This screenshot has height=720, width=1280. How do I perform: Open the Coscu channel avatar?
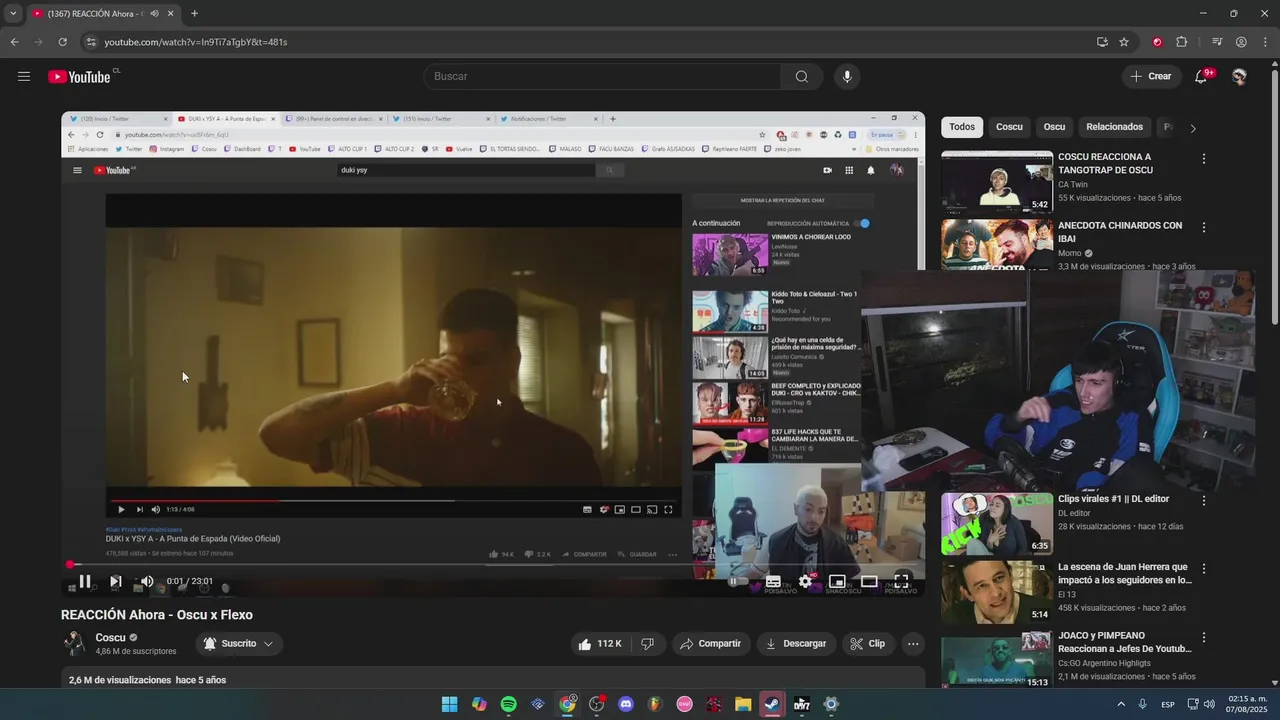click(x=74, y=644)
